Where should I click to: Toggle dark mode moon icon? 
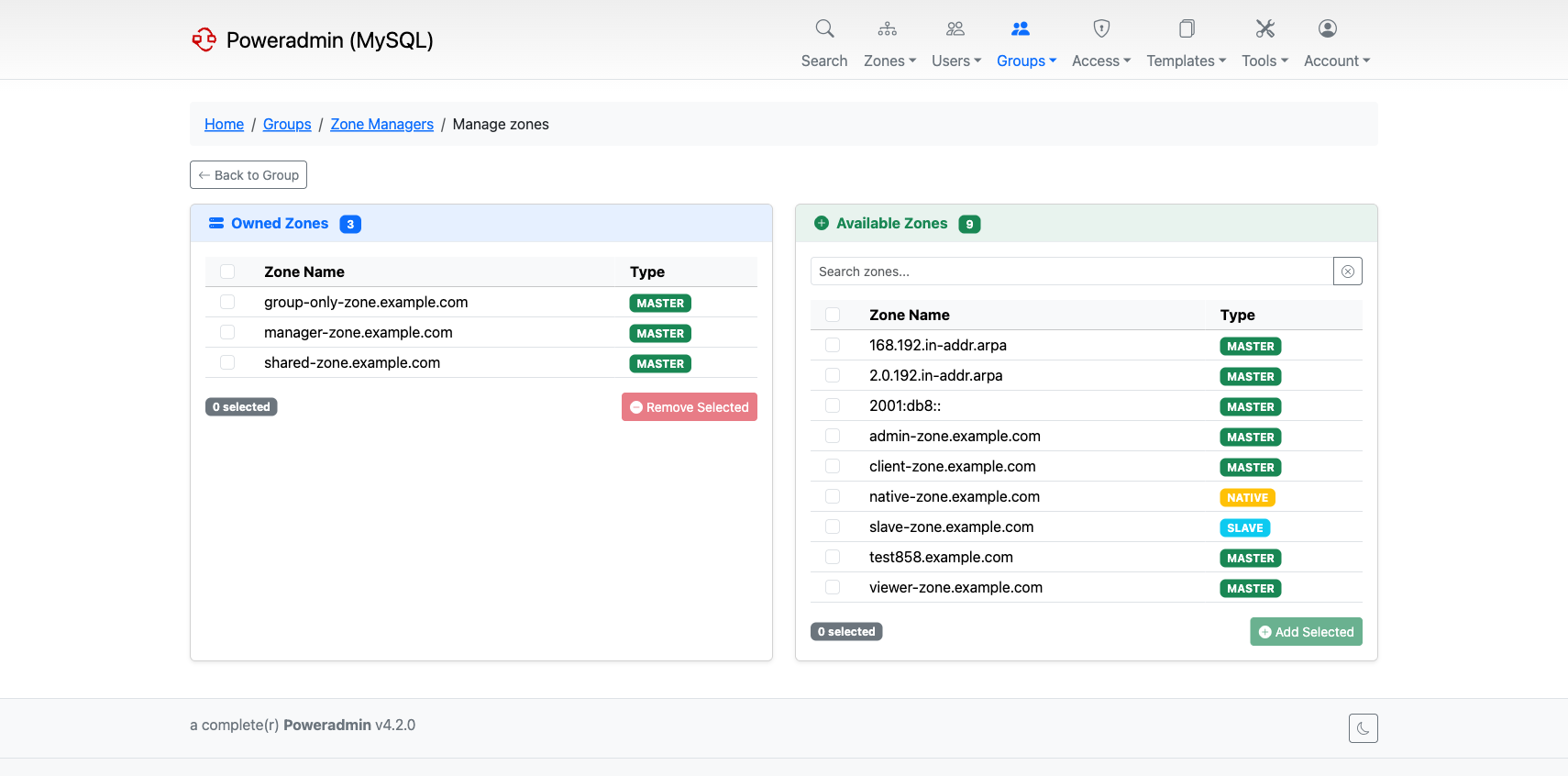point(1363,728)
